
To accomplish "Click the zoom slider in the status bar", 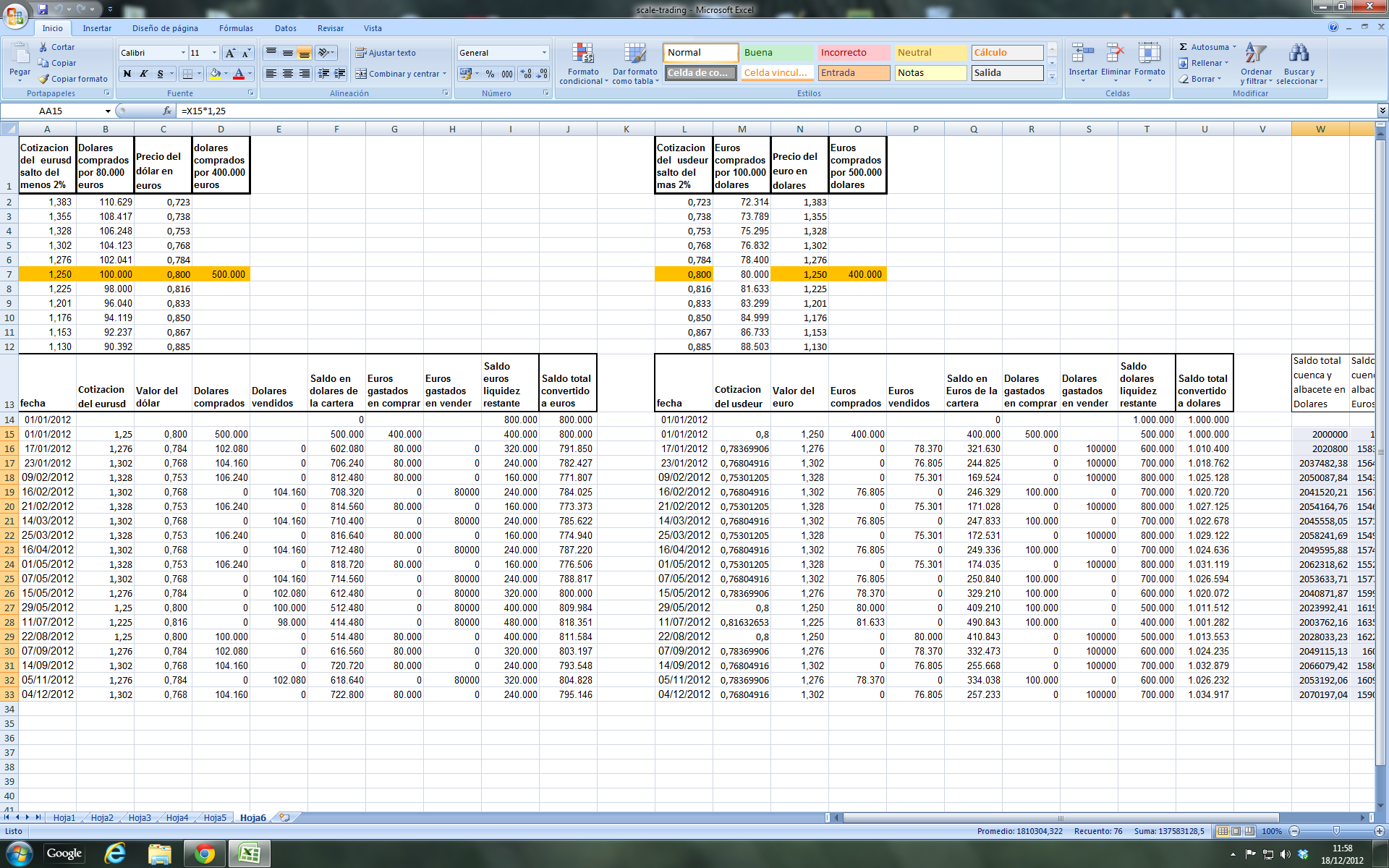I will click(x=1336, y=831).
